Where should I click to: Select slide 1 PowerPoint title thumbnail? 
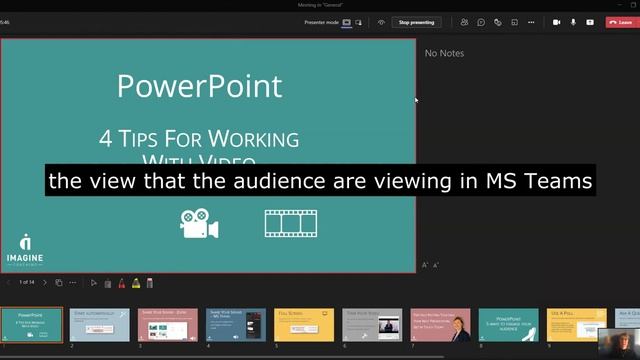pyautogui.click(x=32, y=325)
